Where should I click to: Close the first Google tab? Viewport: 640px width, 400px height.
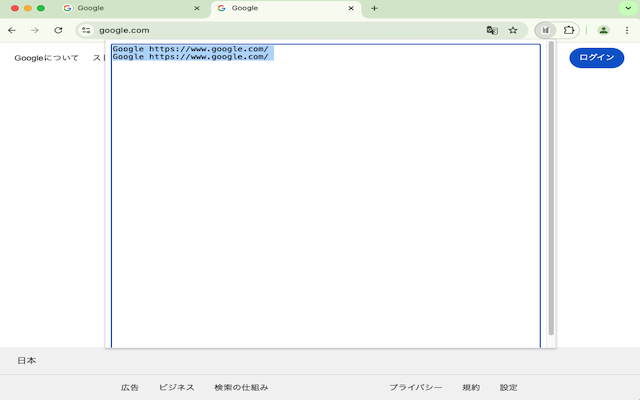[196, 8]
